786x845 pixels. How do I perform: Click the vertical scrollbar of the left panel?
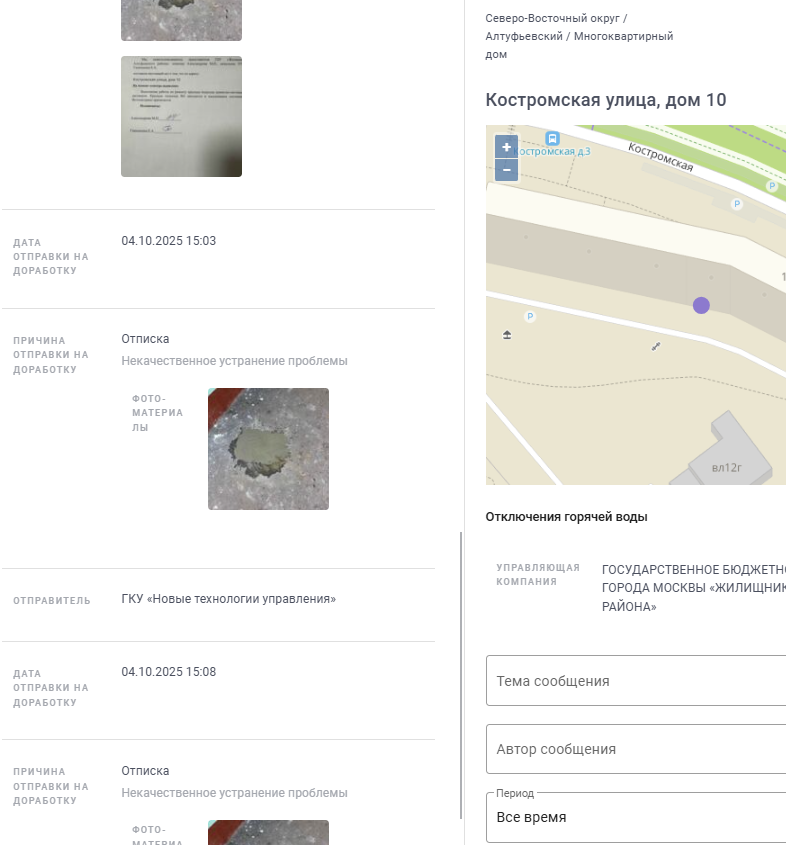pyautogui.click(x=461, y=675)
